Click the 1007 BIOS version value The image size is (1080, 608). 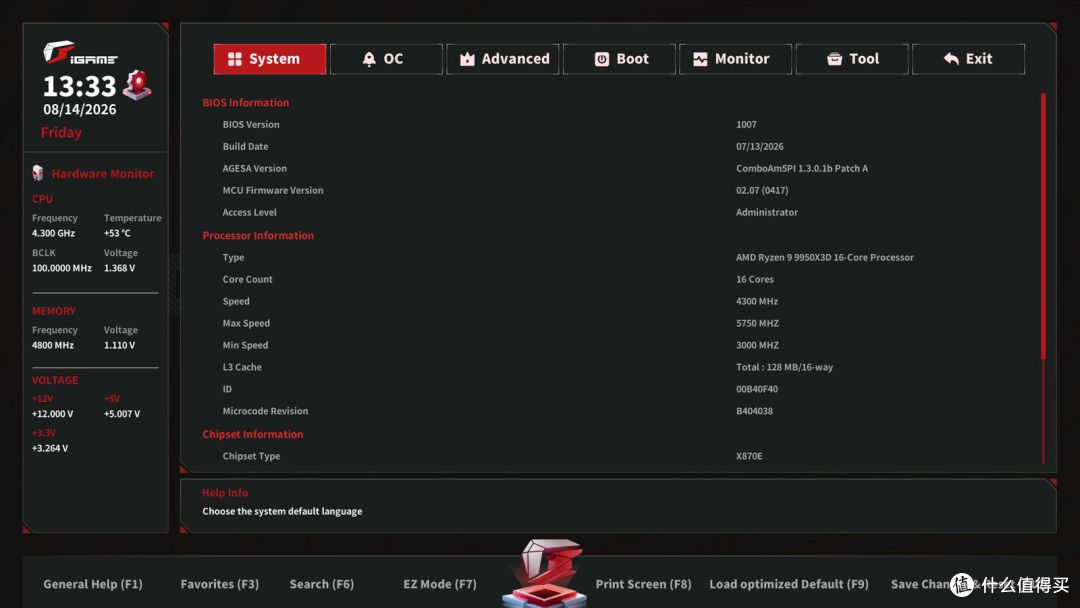click(746, 125)
